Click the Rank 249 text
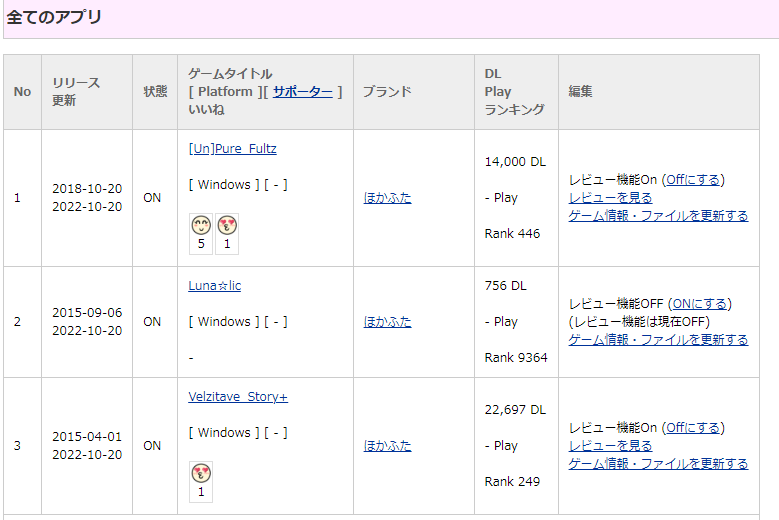This screenshot has height=520, width=779. coord(512,481)
